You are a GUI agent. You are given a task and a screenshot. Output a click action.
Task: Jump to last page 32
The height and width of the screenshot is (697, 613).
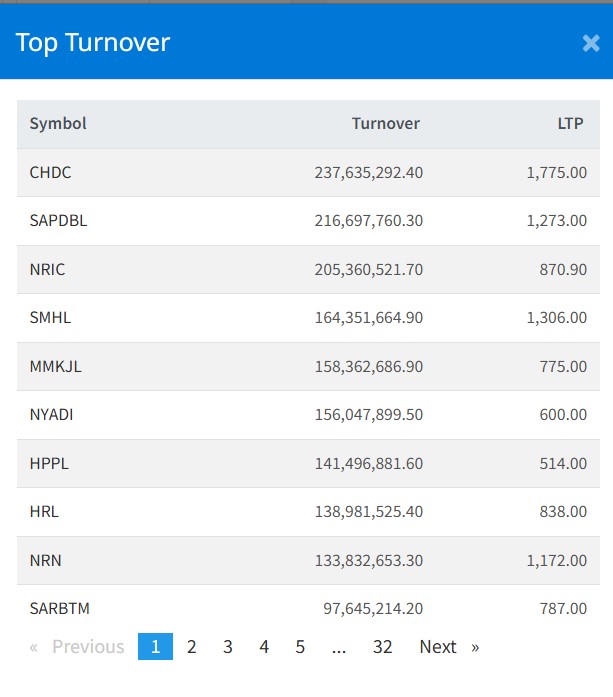(382, 647)
